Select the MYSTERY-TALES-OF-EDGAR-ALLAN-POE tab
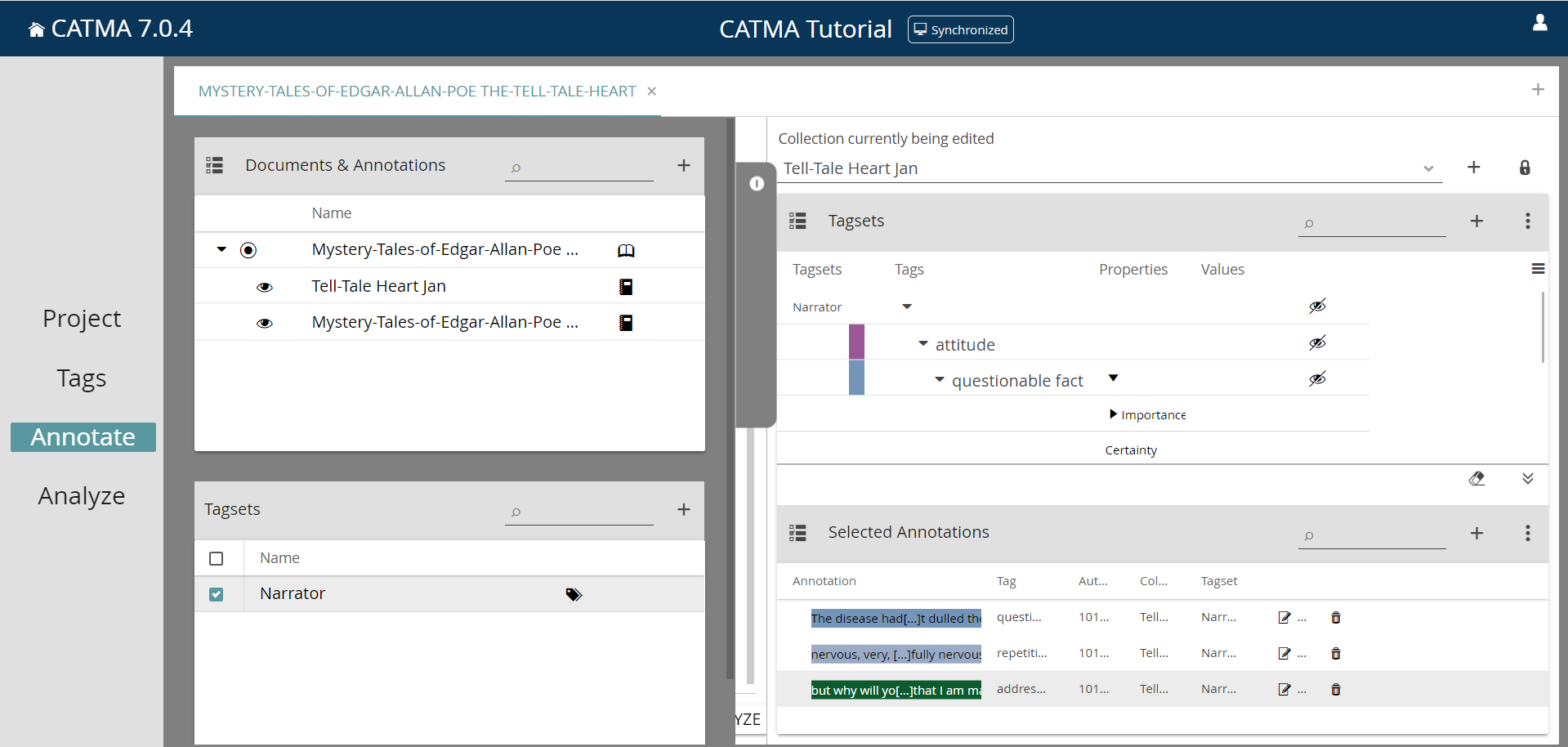The image size is (1568, 747). click(x=417, y=92)
